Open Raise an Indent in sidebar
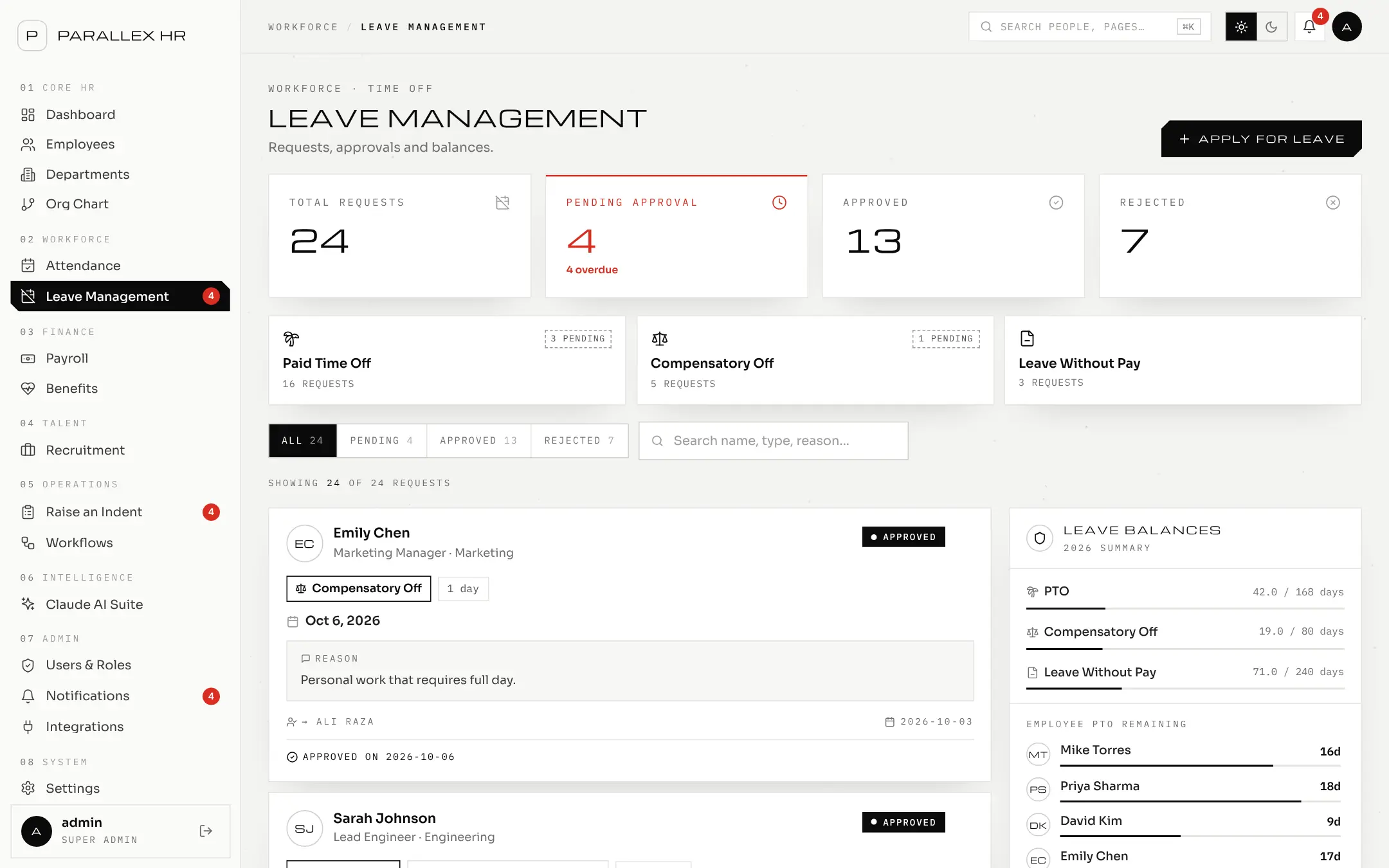The height and width of the screenshot is (868, 1389). (121, 512)
